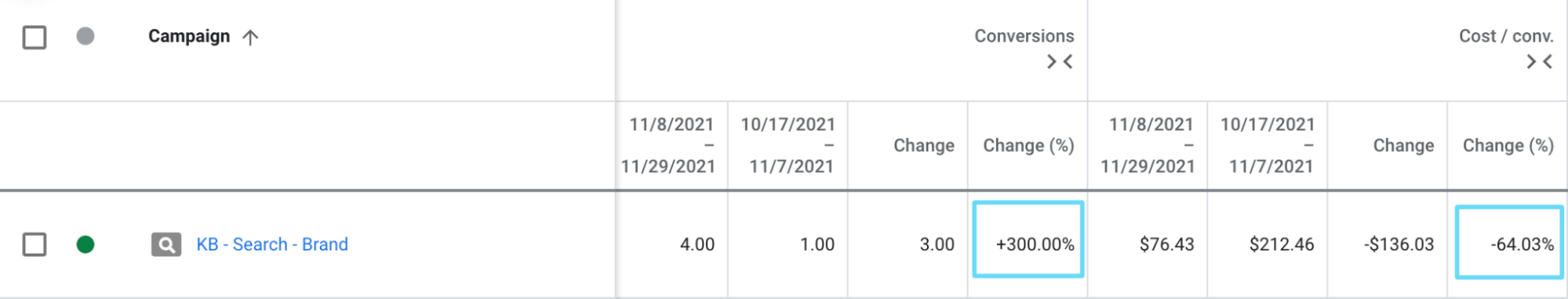The width and height of the screenshot is (1568, 299).
Task: Click Cost / conv. Change (%) column header
Action: click(1508, 146)
